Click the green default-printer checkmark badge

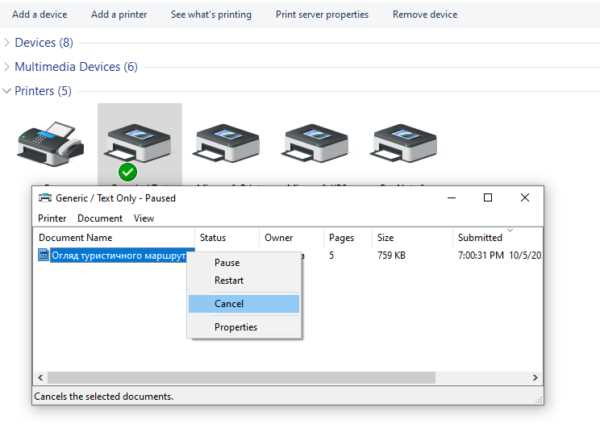click(128, 172)
